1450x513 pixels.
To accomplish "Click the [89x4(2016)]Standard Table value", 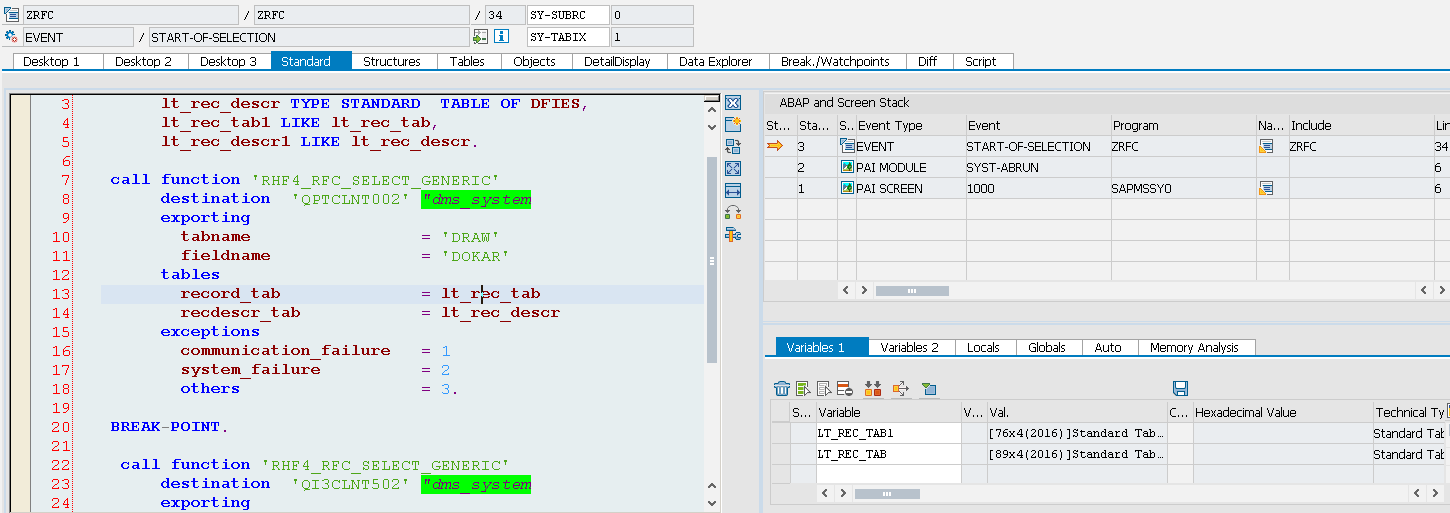I will (x=1076, y=454).
